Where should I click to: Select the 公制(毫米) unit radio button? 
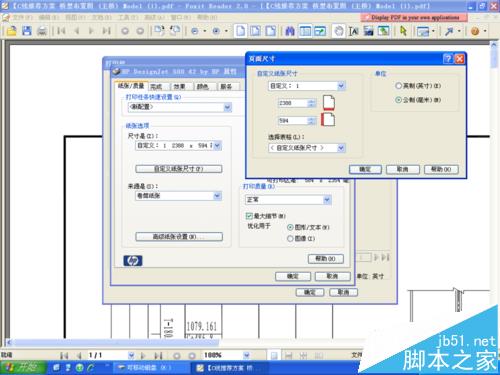coord(398,100)
